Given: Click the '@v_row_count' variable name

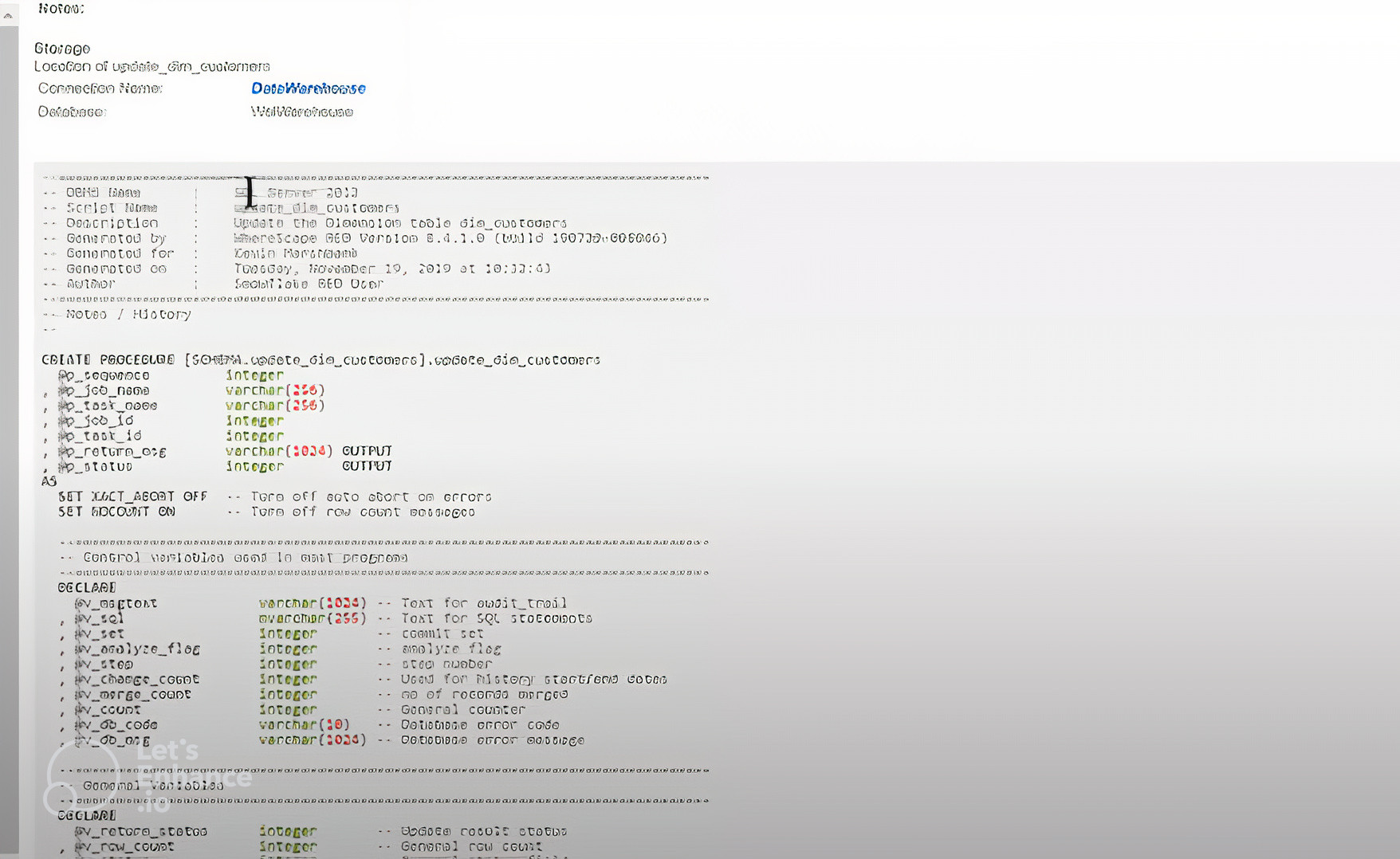Looking at the screenshot, I should tap(124, 846).
